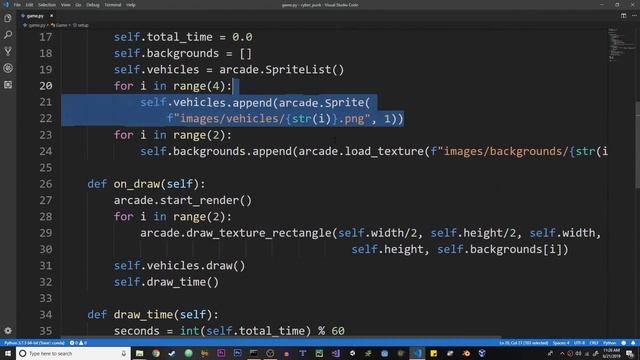Click on 'self.total_time = 0.0' line
Viewport: 640px width, 360px height.
click(183, 37)
